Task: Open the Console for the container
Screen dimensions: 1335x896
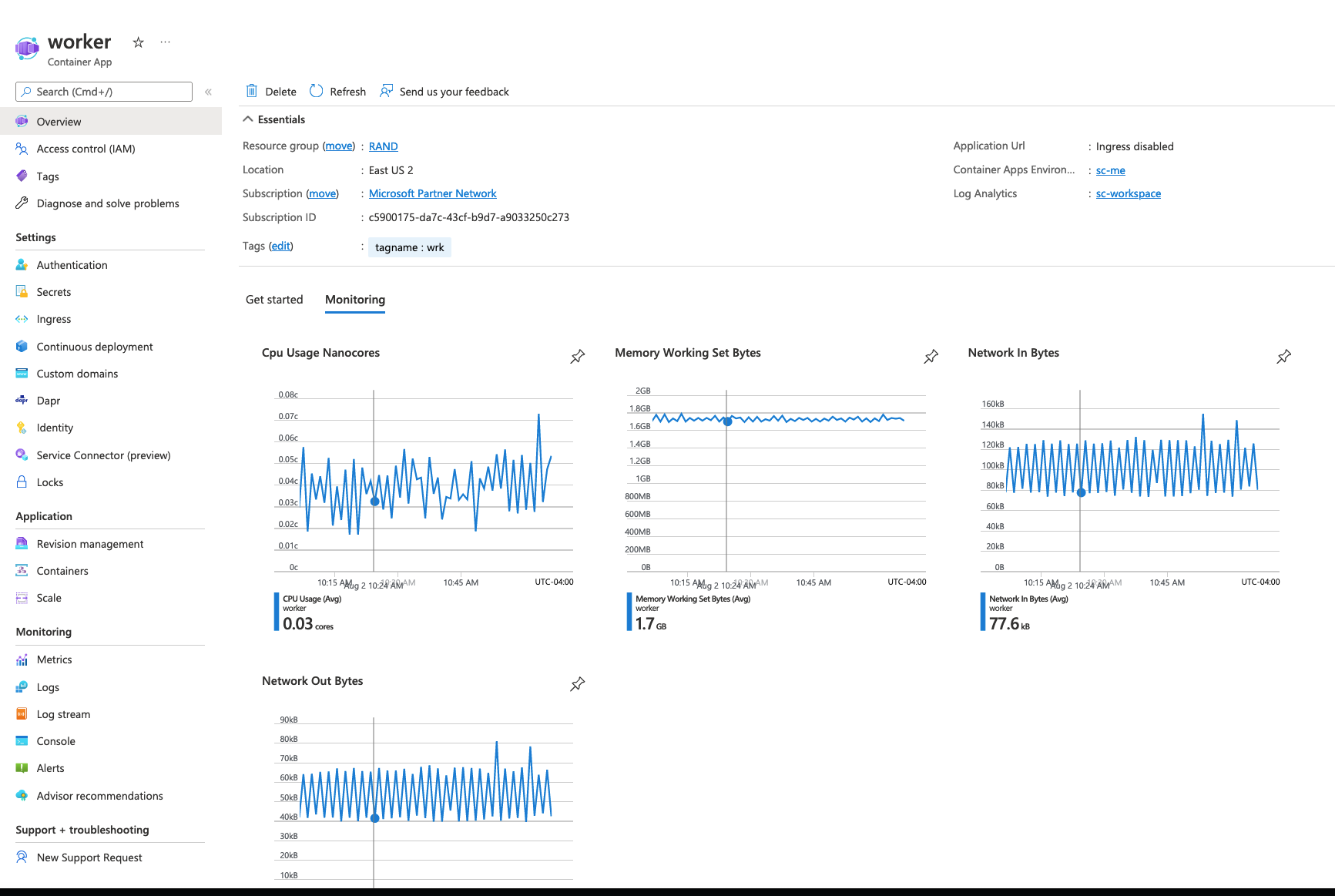Action: (x=55, y=741)
